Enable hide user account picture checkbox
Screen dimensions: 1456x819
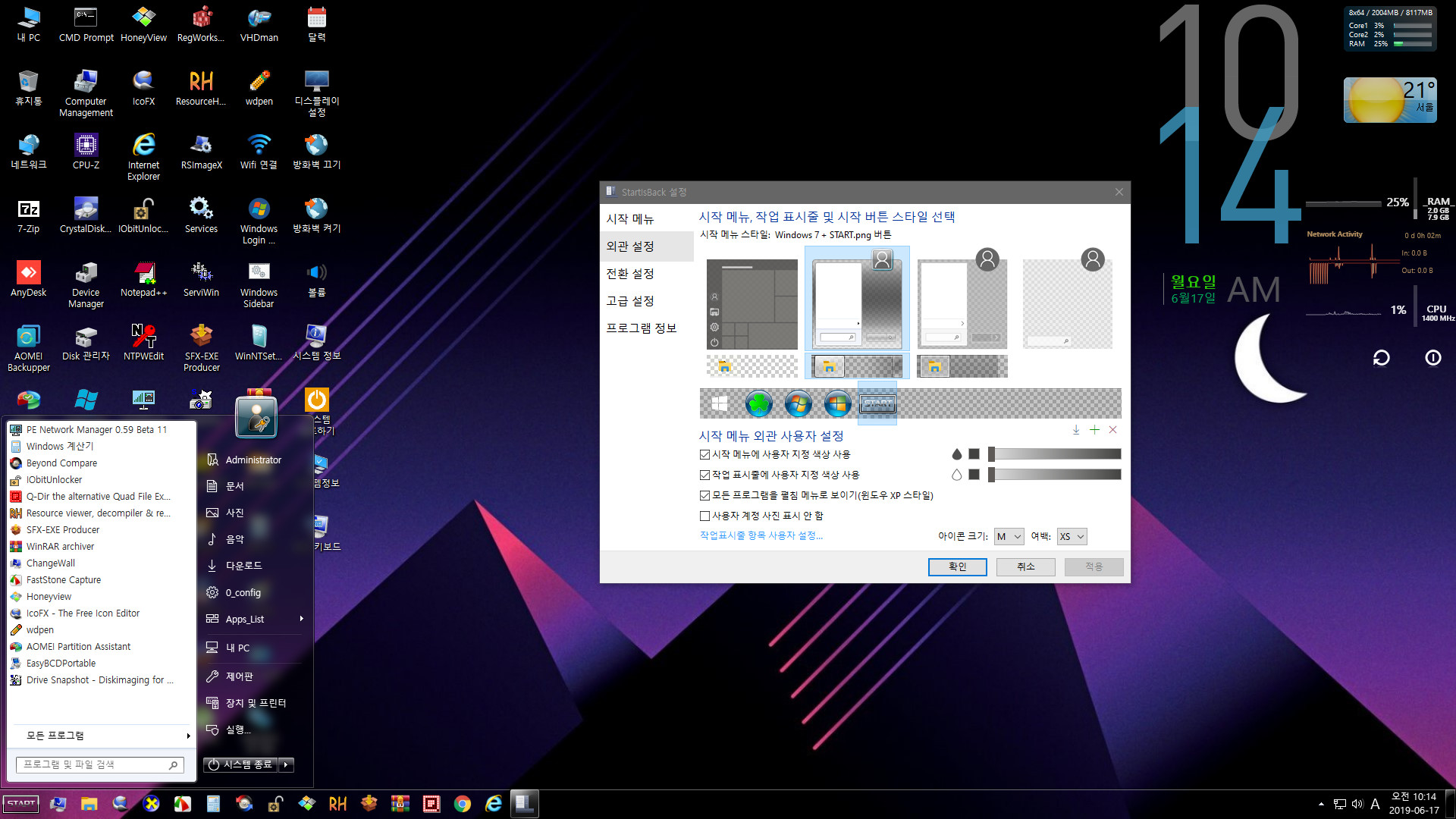[x=704, y=516]
